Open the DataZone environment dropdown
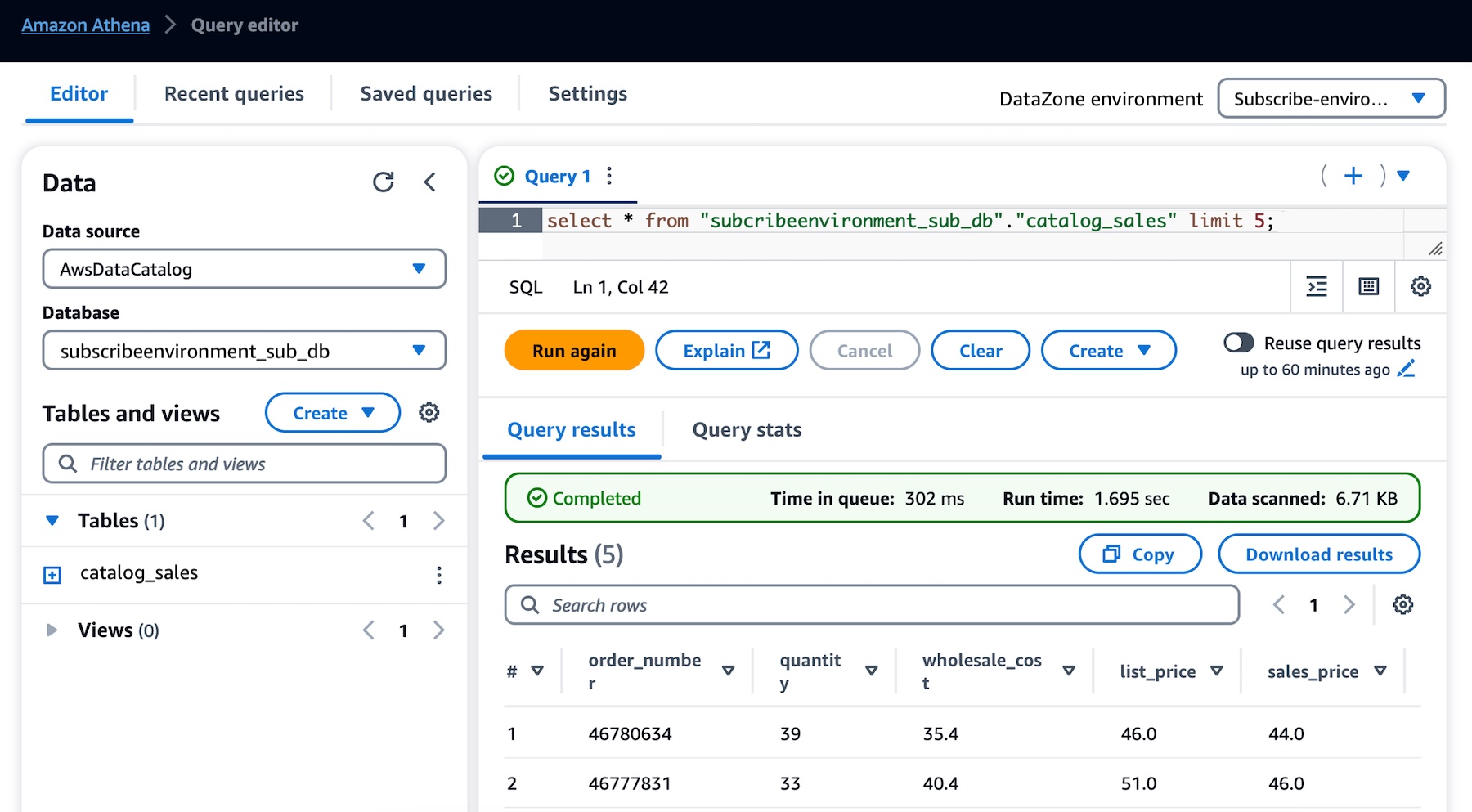 [1331, 98]
